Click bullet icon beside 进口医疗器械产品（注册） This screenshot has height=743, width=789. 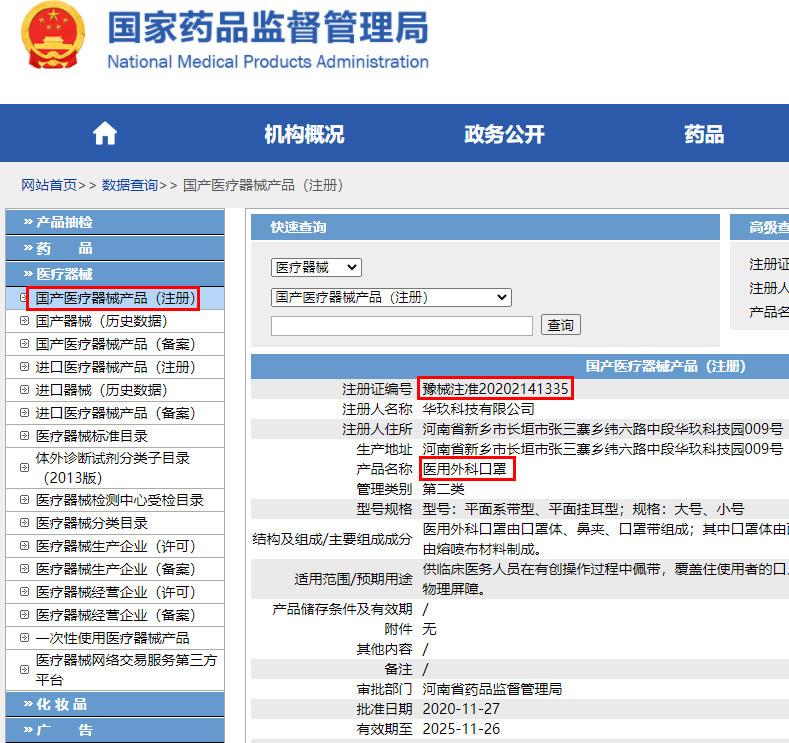(24, 367)
